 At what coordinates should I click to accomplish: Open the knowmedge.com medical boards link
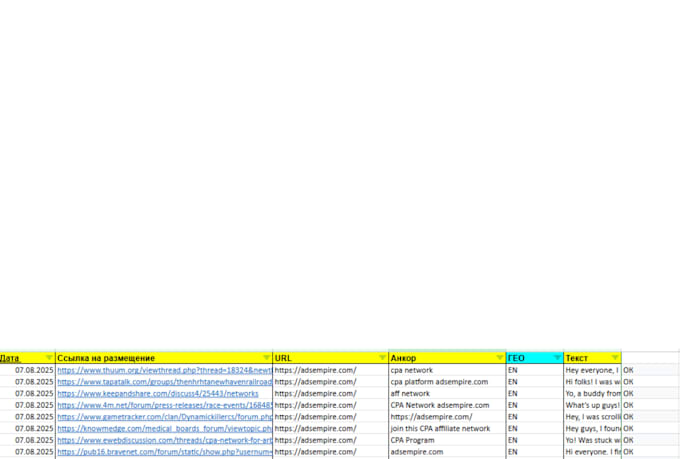[x=165, y=429]
